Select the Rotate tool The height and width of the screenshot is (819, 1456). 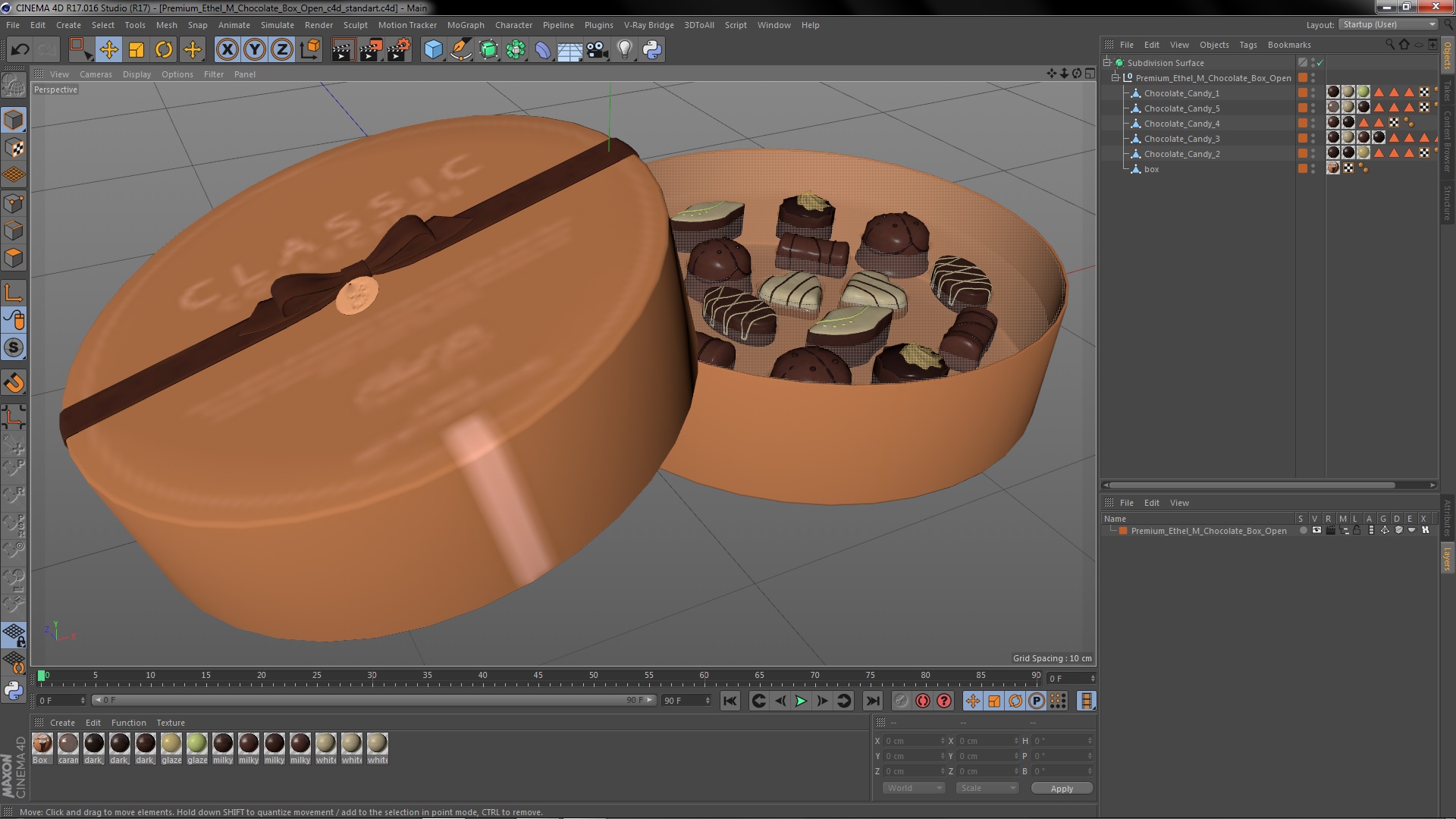(x=164, y=50)
